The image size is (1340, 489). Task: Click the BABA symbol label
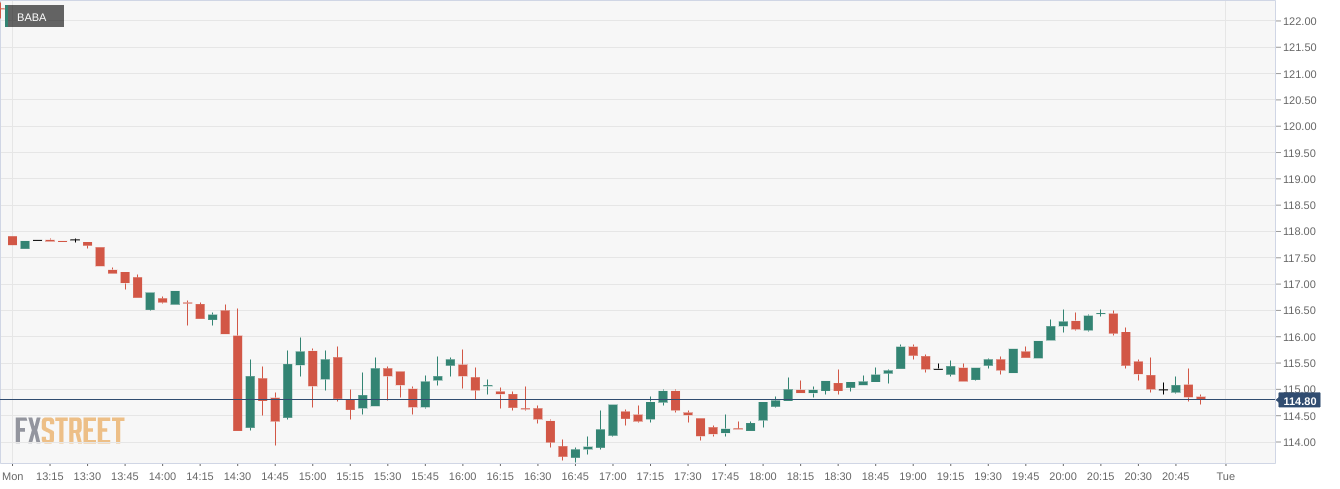point(32,17)
